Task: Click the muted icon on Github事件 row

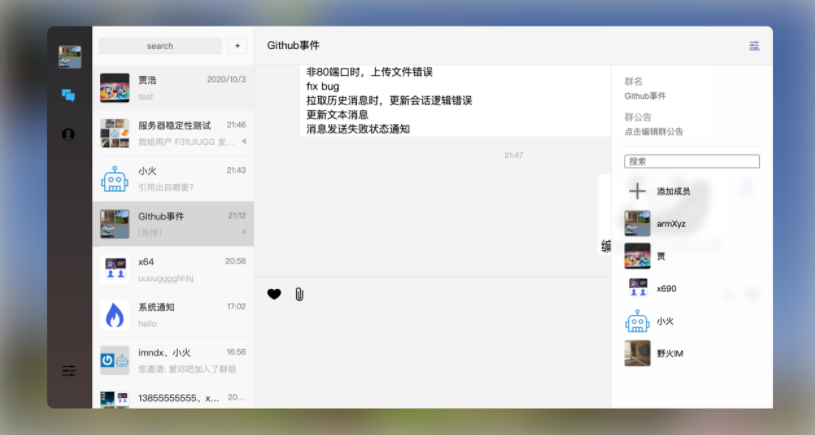Action: 244,232
